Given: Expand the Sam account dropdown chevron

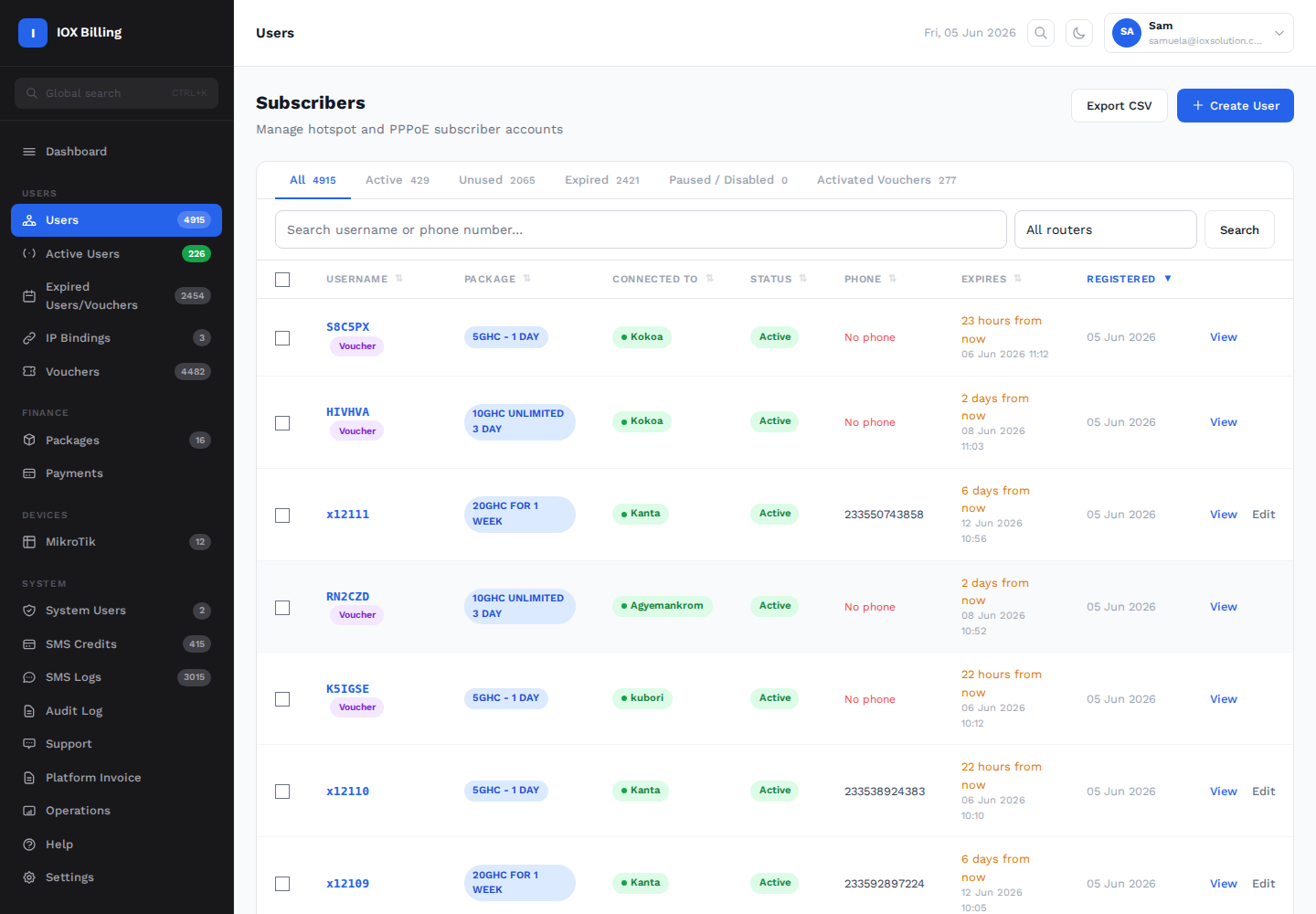Looking at the screenshot, I should [x=1279, y=33].
